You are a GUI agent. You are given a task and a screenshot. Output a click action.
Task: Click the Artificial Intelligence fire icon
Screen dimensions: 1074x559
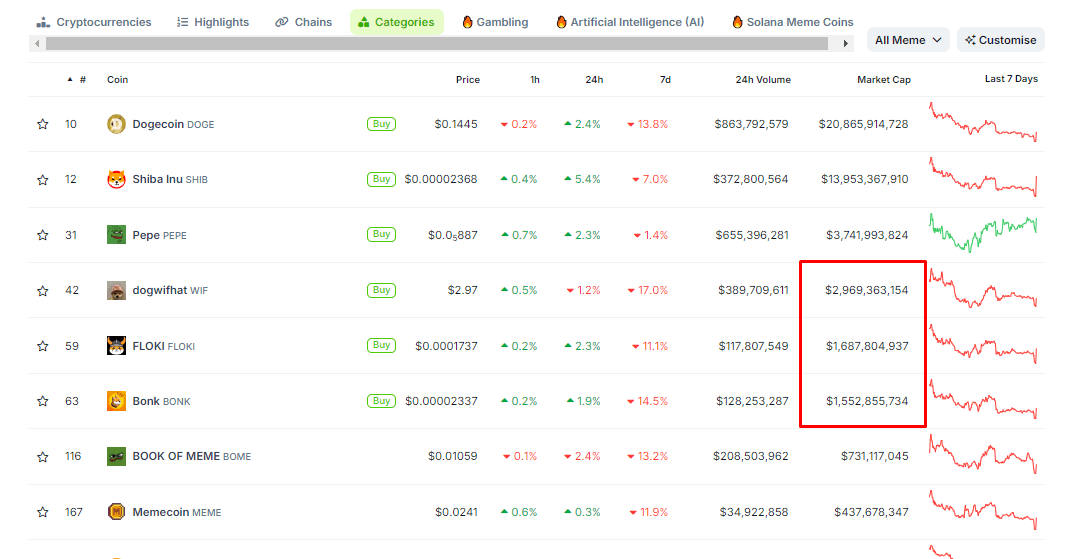(x=561, y=22)
